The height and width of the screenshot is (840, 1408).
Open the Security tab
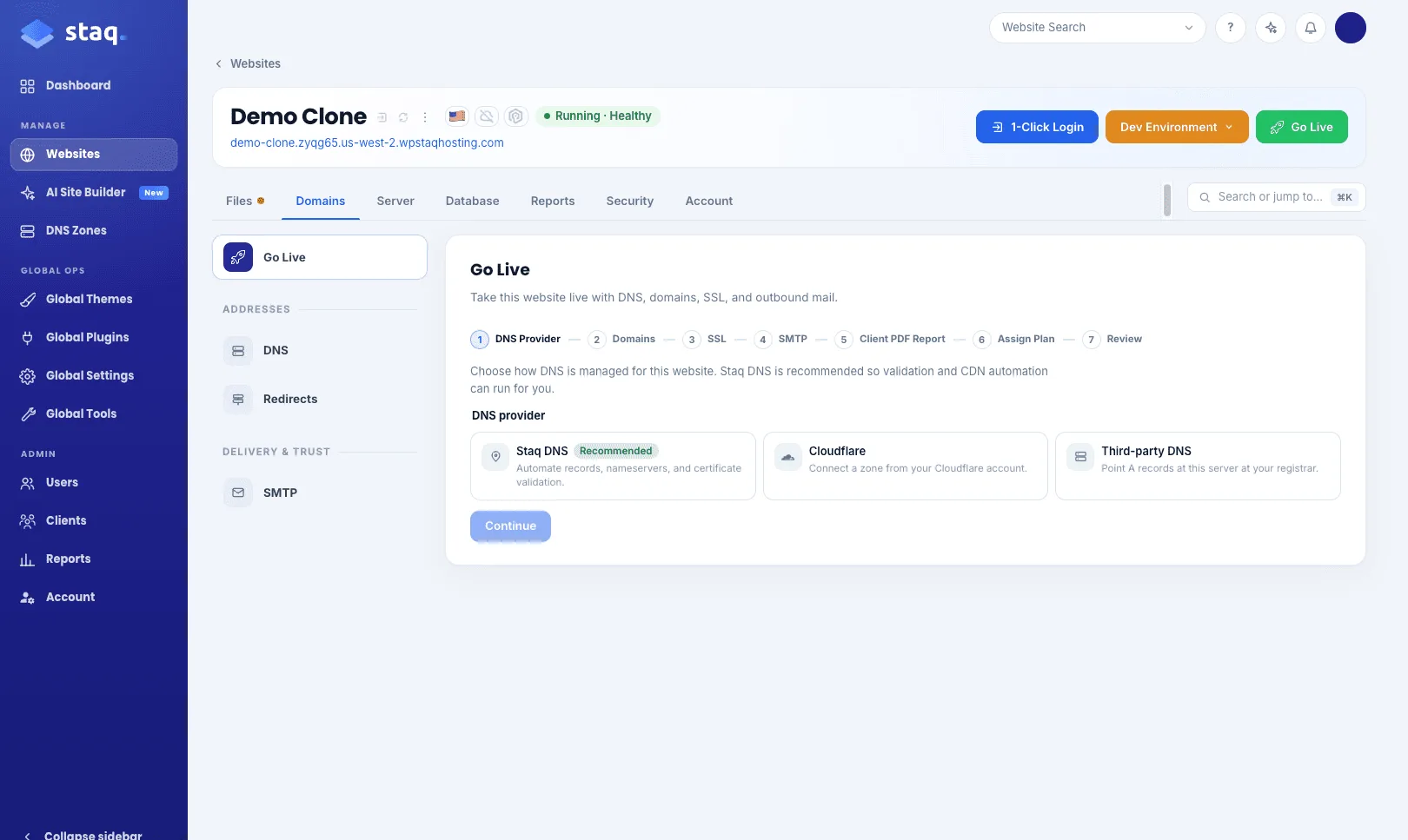[x=630, y=202]
